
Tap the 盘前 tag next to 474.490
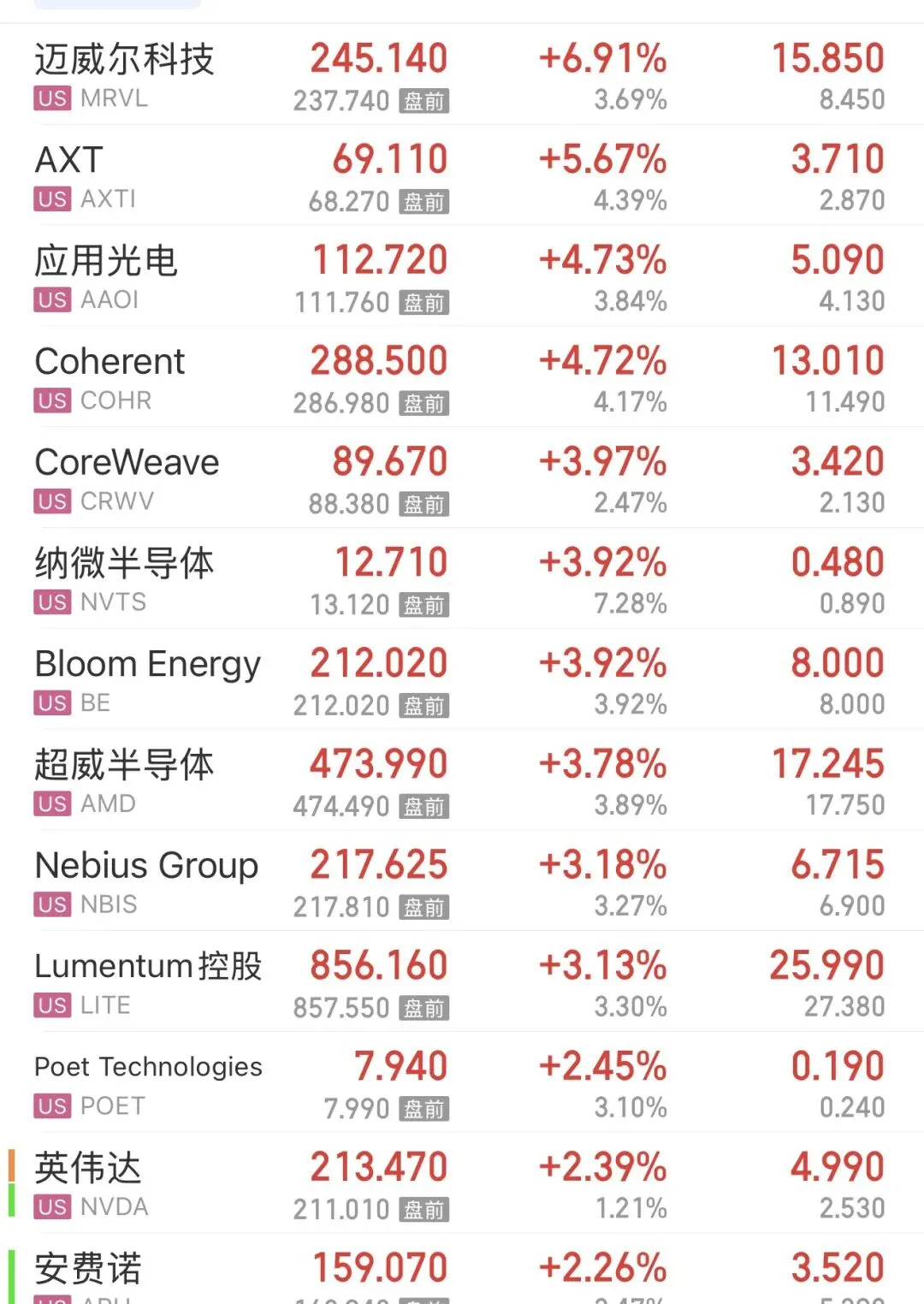(424, 806)
